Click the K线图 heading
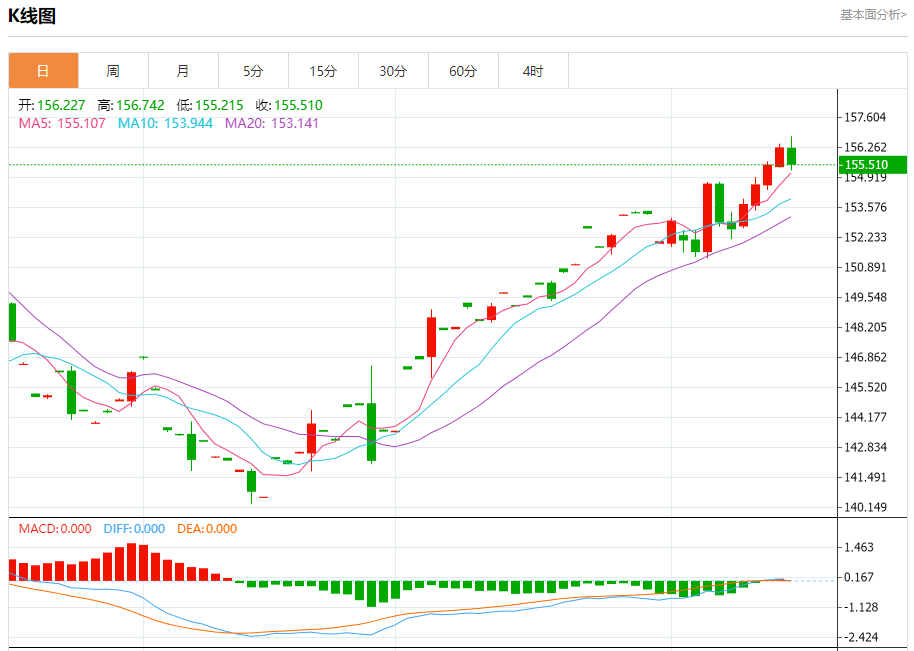The width and height of the screenshot is (914, 651). [32, 16]
